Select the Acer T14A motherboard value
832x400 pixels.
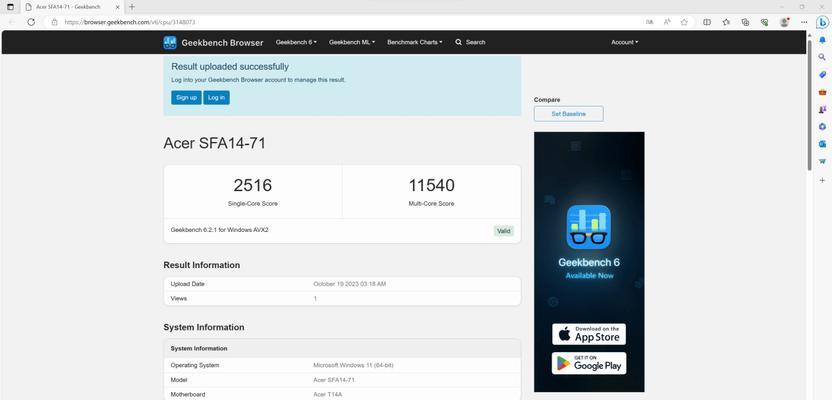328,394
